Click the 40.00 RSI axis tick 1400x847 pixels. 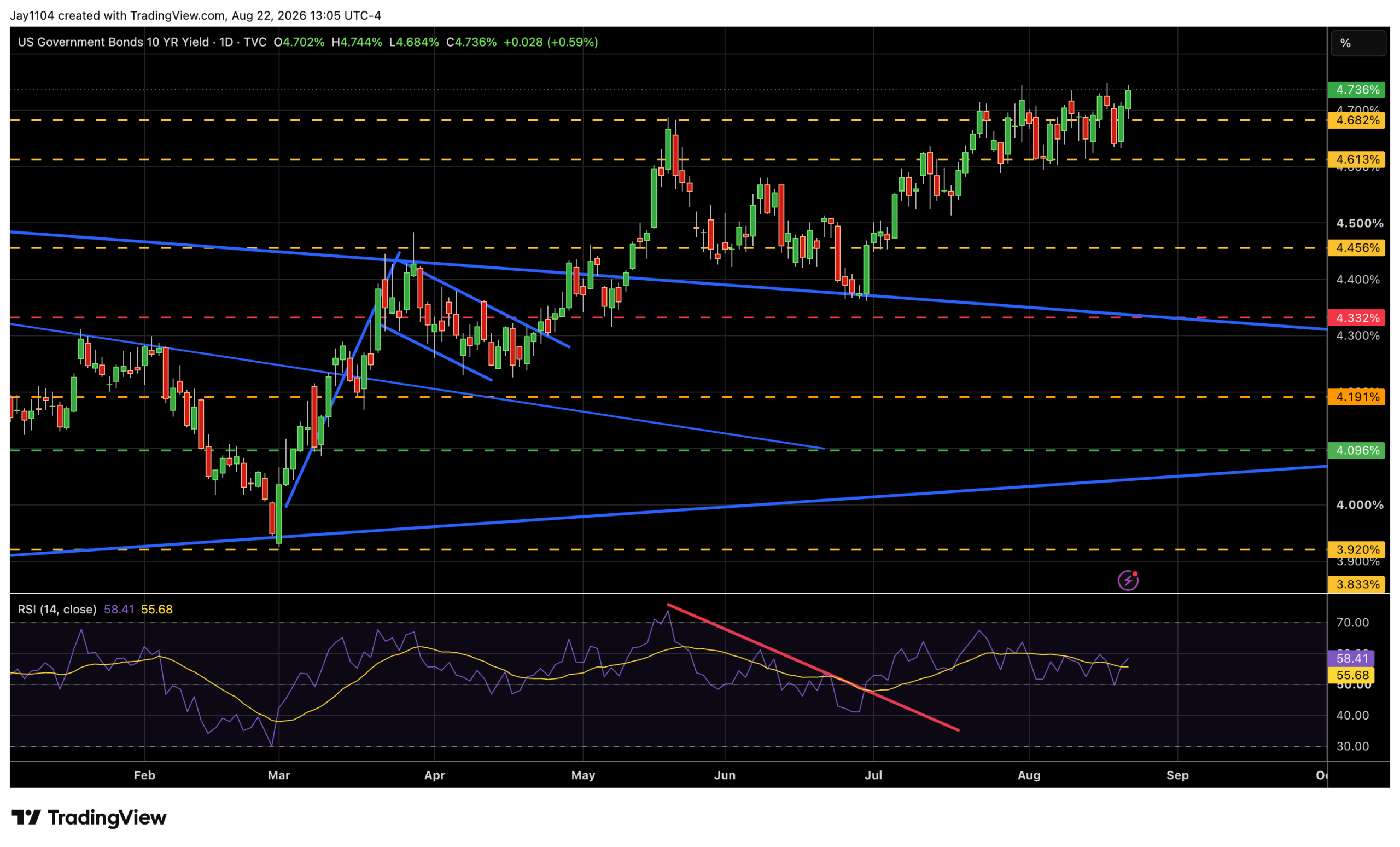click(x=1353, y=715)
